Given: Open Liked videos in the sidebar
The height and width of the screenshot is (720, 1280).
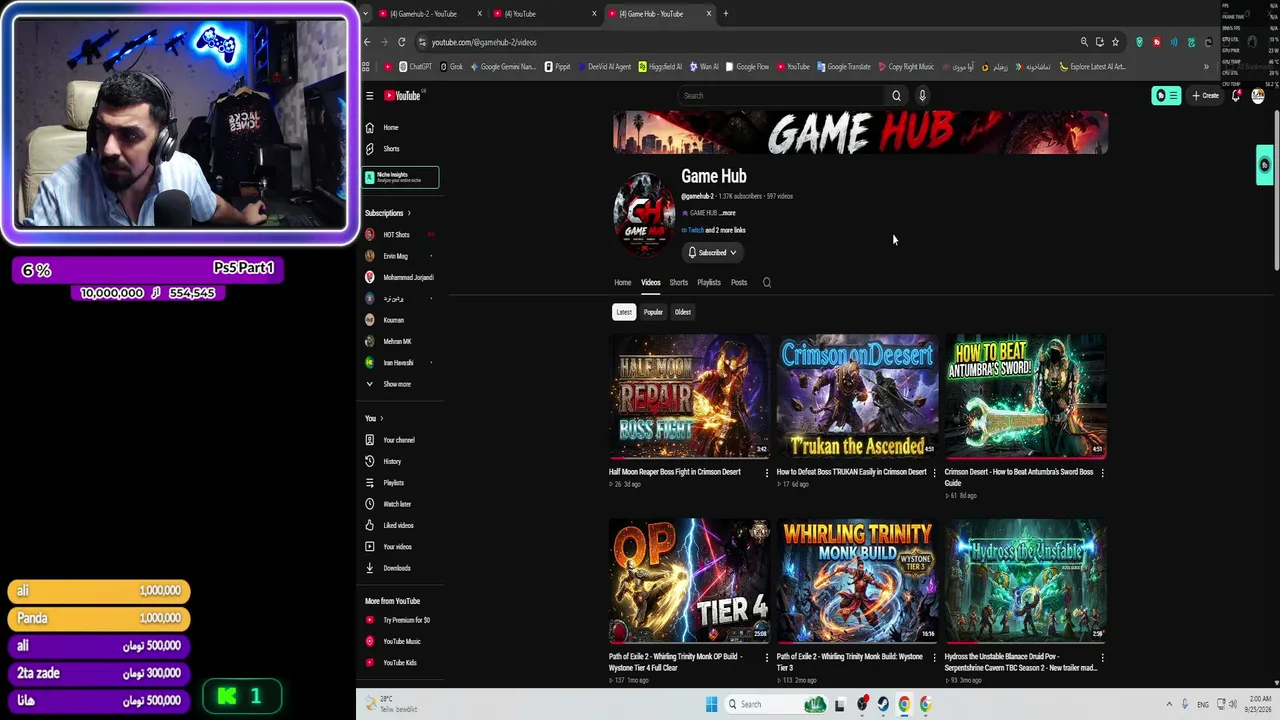Looking at the screenshot, I should (x=400, y=526).
